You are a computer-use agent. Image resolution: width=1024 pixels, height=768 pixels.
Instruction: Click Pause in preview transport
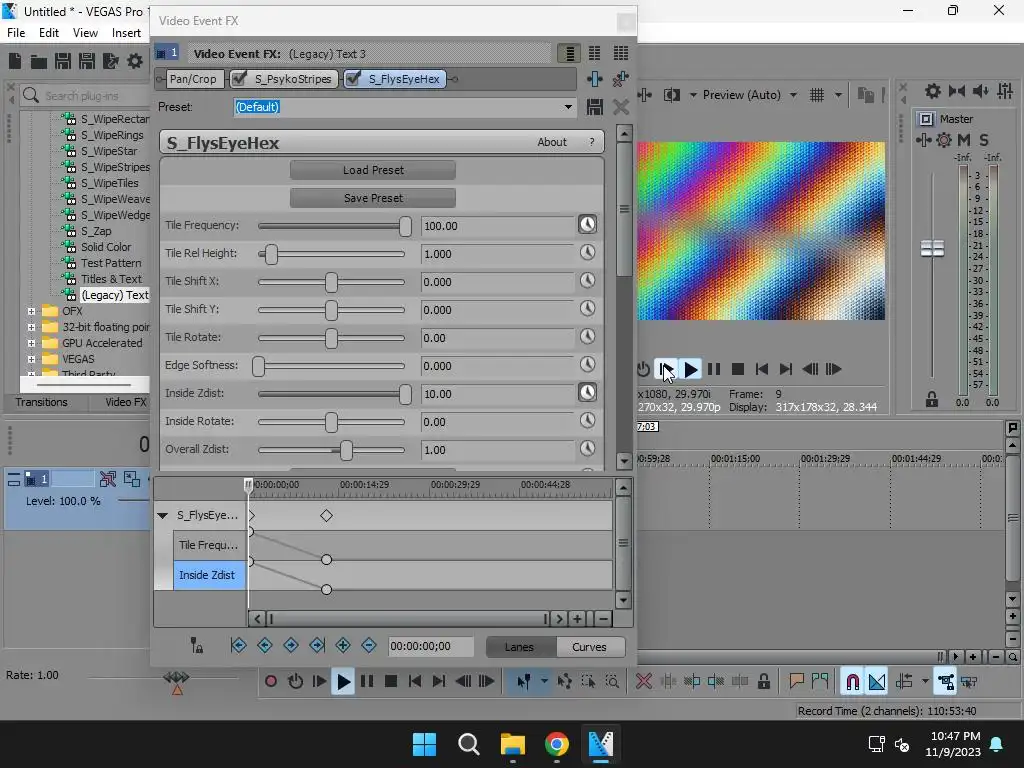pyautogui.click(x=714, y=370)
